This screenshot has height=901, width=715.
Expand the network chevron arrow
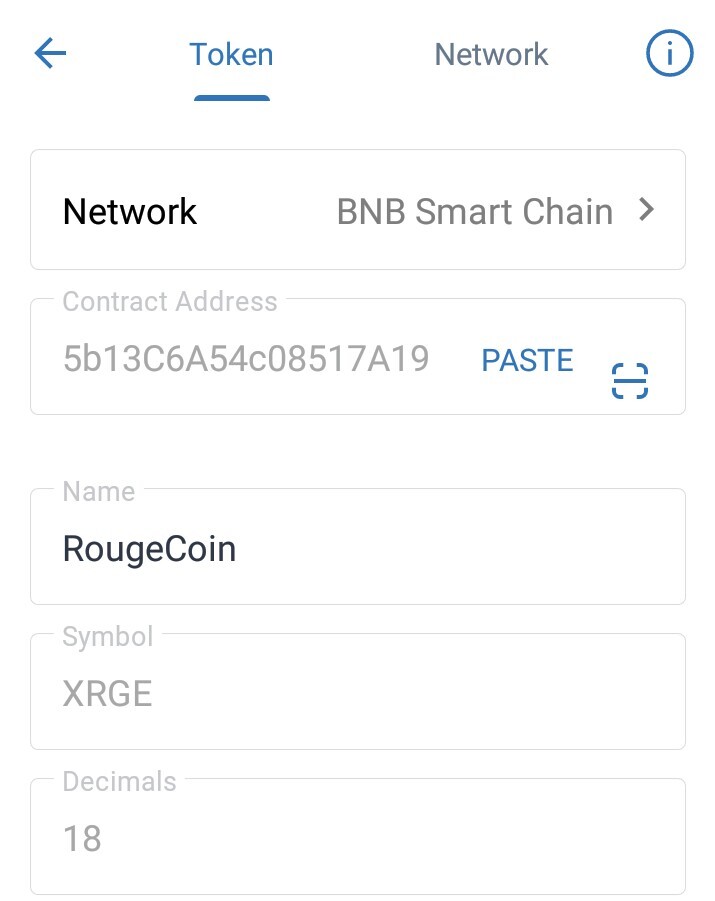tap(647, 210)
